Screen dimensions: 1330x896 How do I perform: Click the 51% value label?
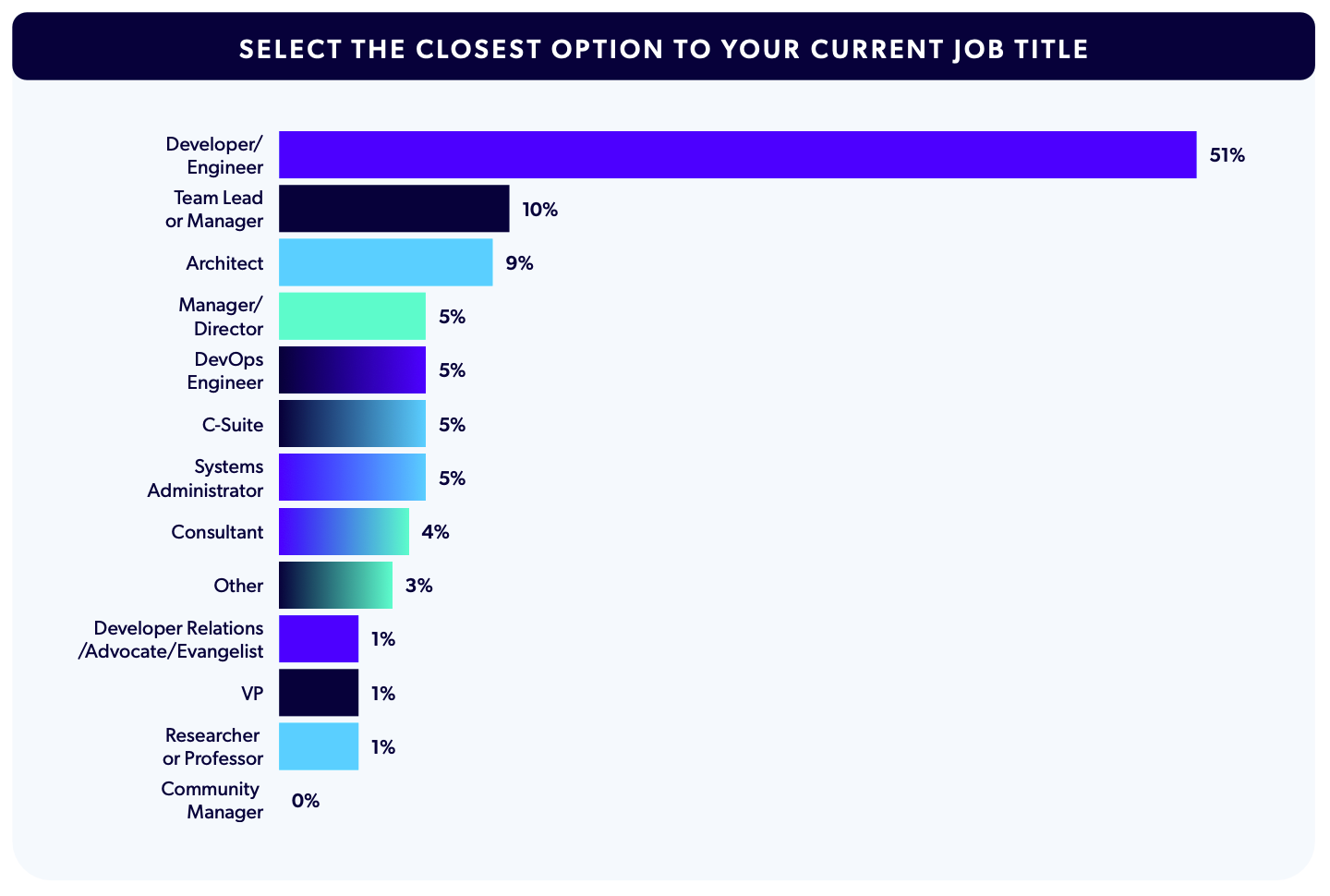tap(1227, 155)
